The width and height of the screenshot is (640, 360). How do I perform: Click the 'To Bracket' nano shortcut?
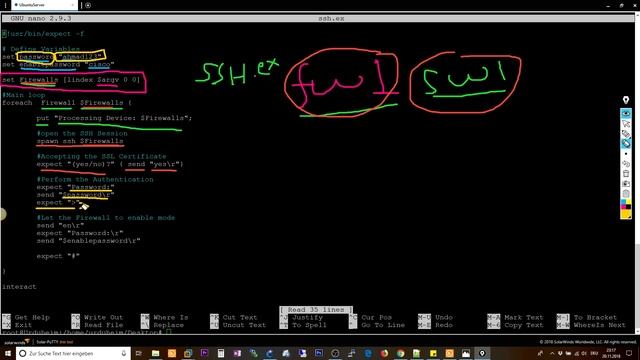(587, 317)
